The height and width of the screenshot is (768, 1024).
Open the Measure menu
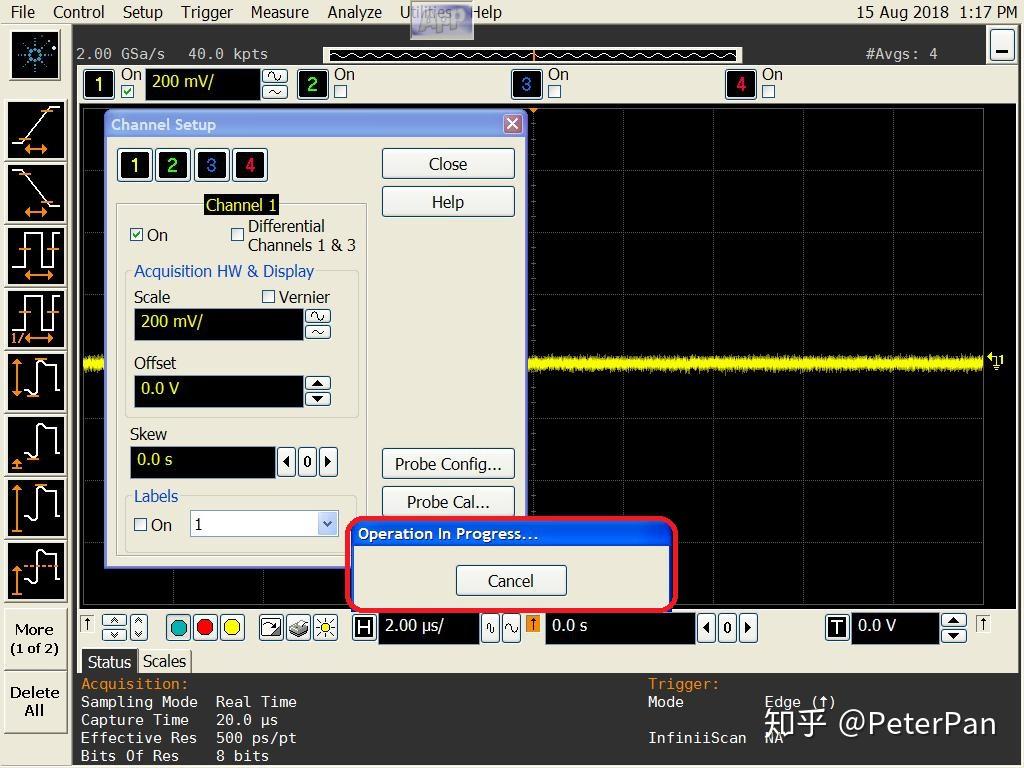pos(279,12)
